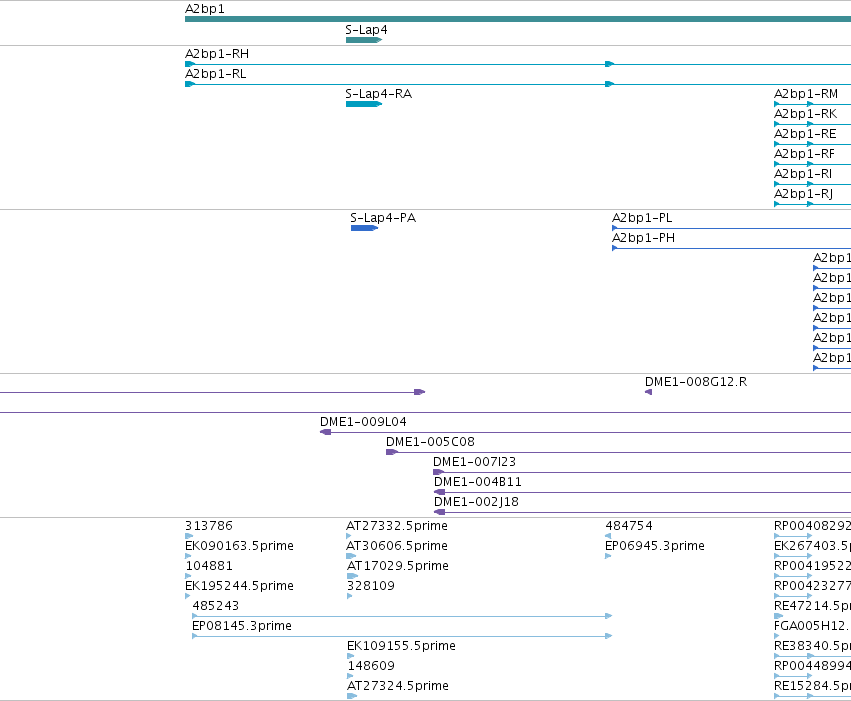
Task: Click the DME1-008G12.R feature label
Action: (x=696, y=382)
